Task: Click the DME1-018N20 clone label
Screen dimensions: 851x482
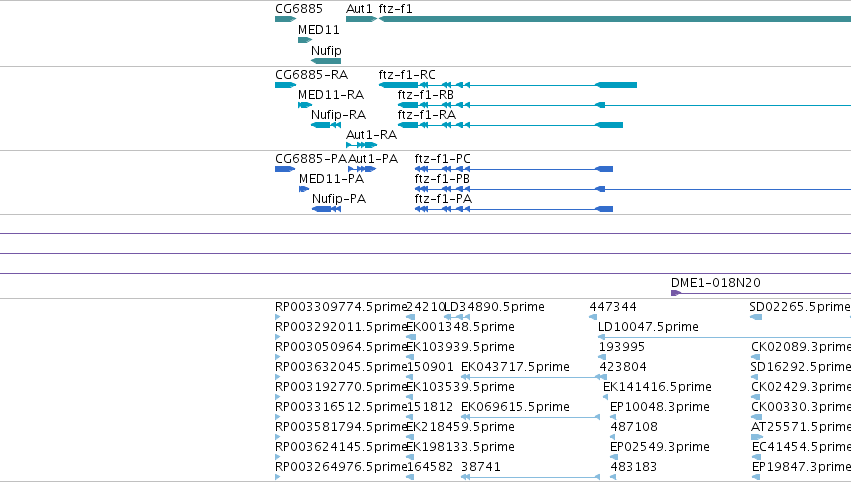Action: coord(716,283)
